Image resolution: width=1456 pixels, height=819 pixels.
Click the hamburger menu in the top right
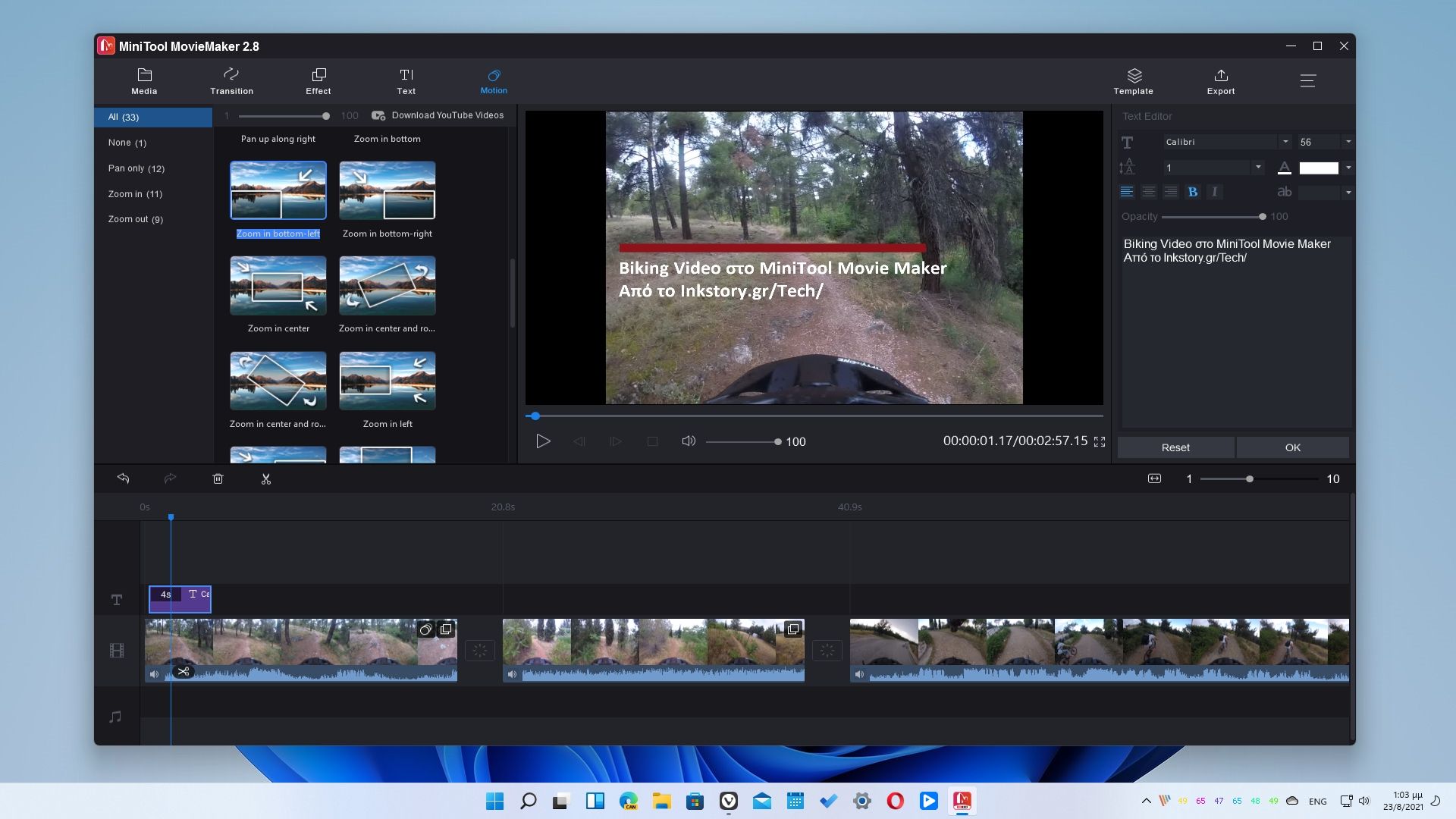[1308, 81]
